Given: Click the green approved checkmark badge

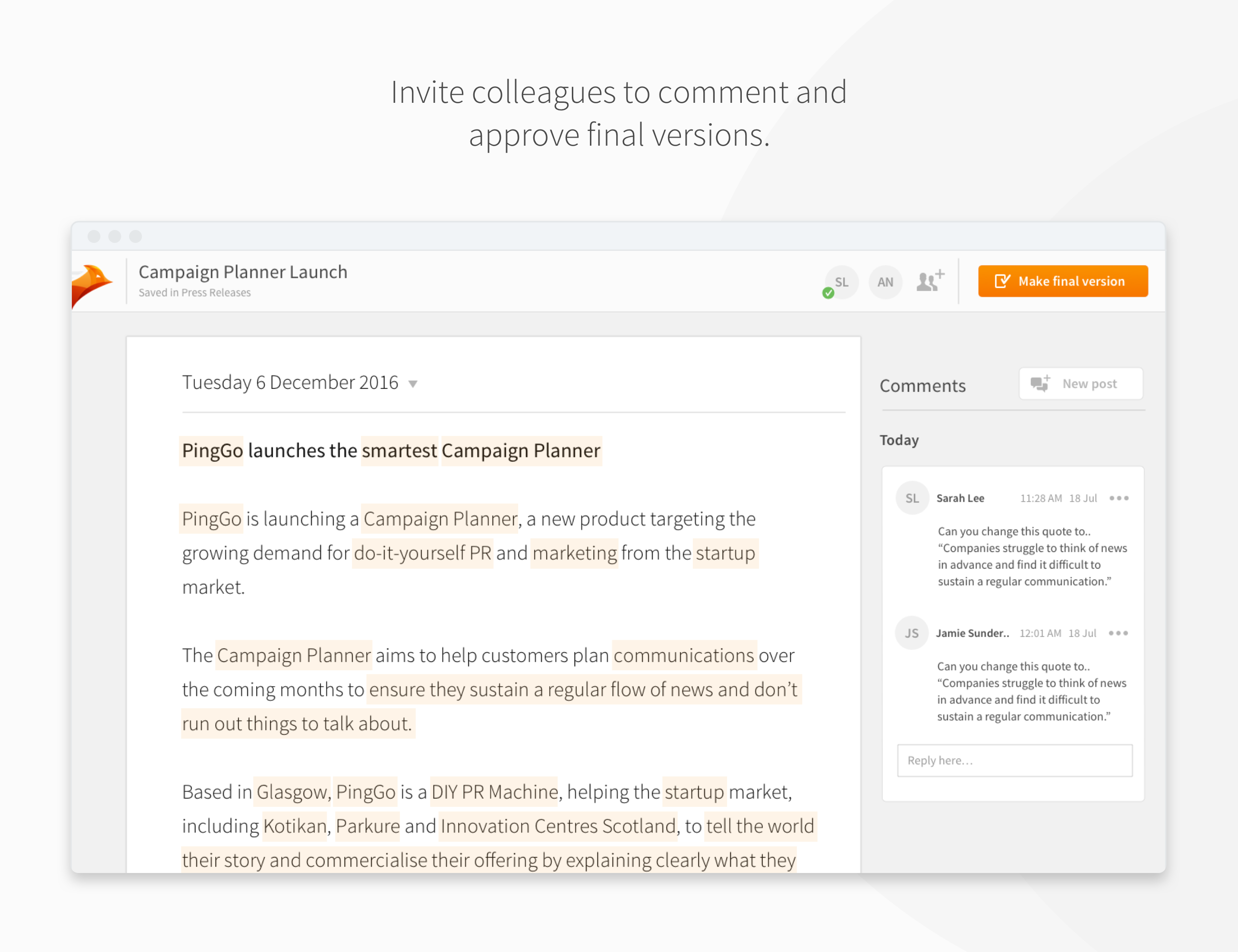Looking at the screenshot, I should 828,293.
